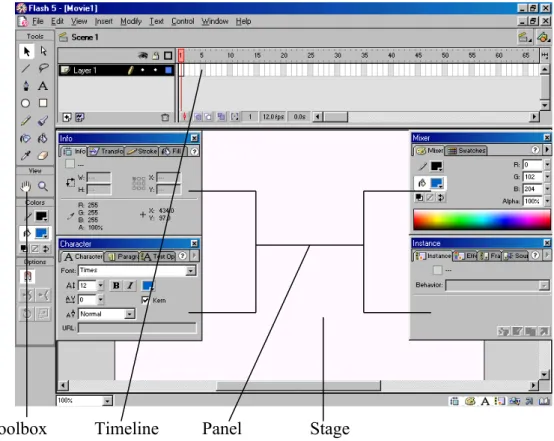
Task: Select the Line tool
Action: [26, 68]
